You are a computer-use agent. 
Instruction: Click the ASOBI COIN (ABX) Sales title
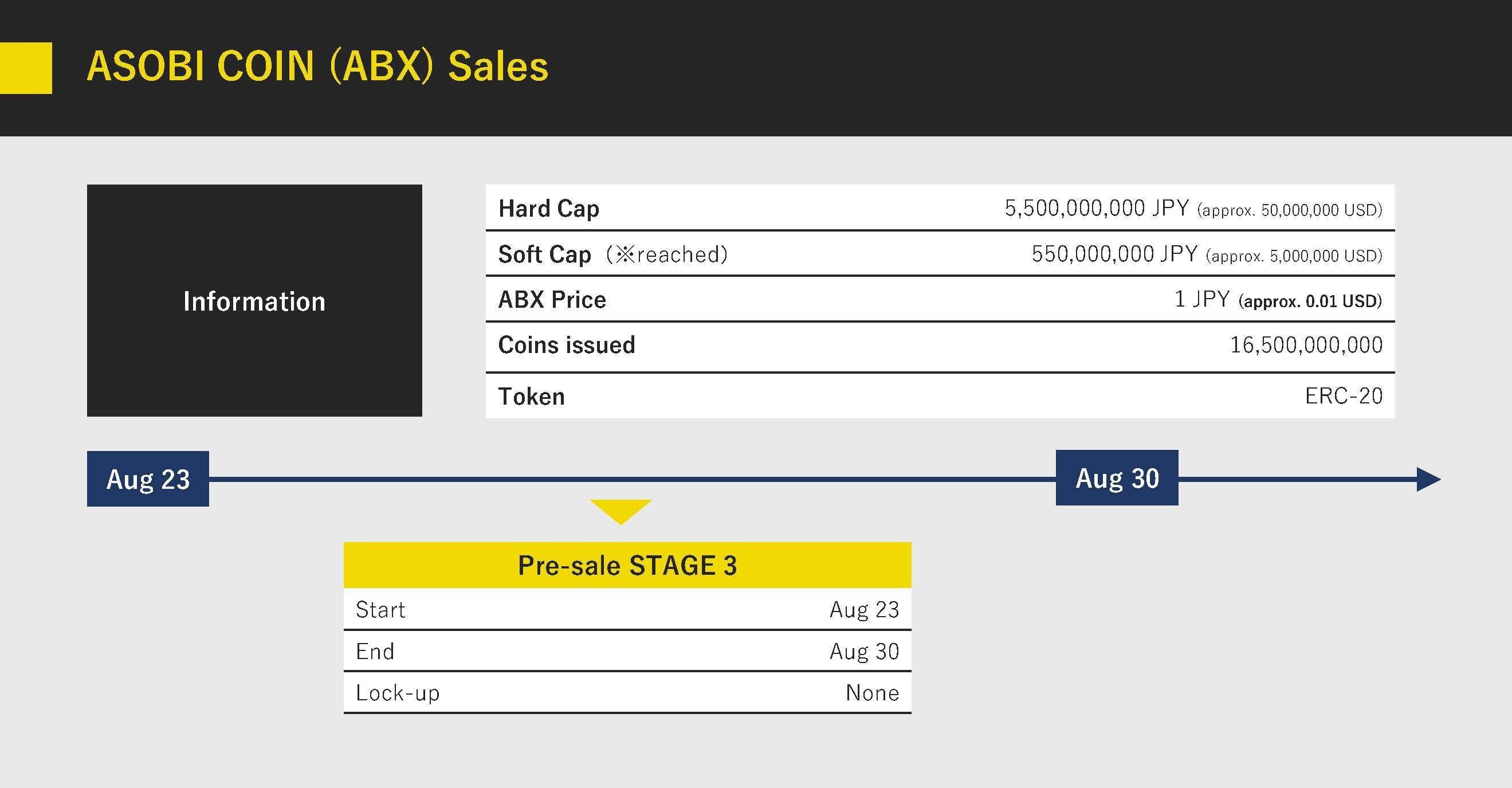pos(317,66)
